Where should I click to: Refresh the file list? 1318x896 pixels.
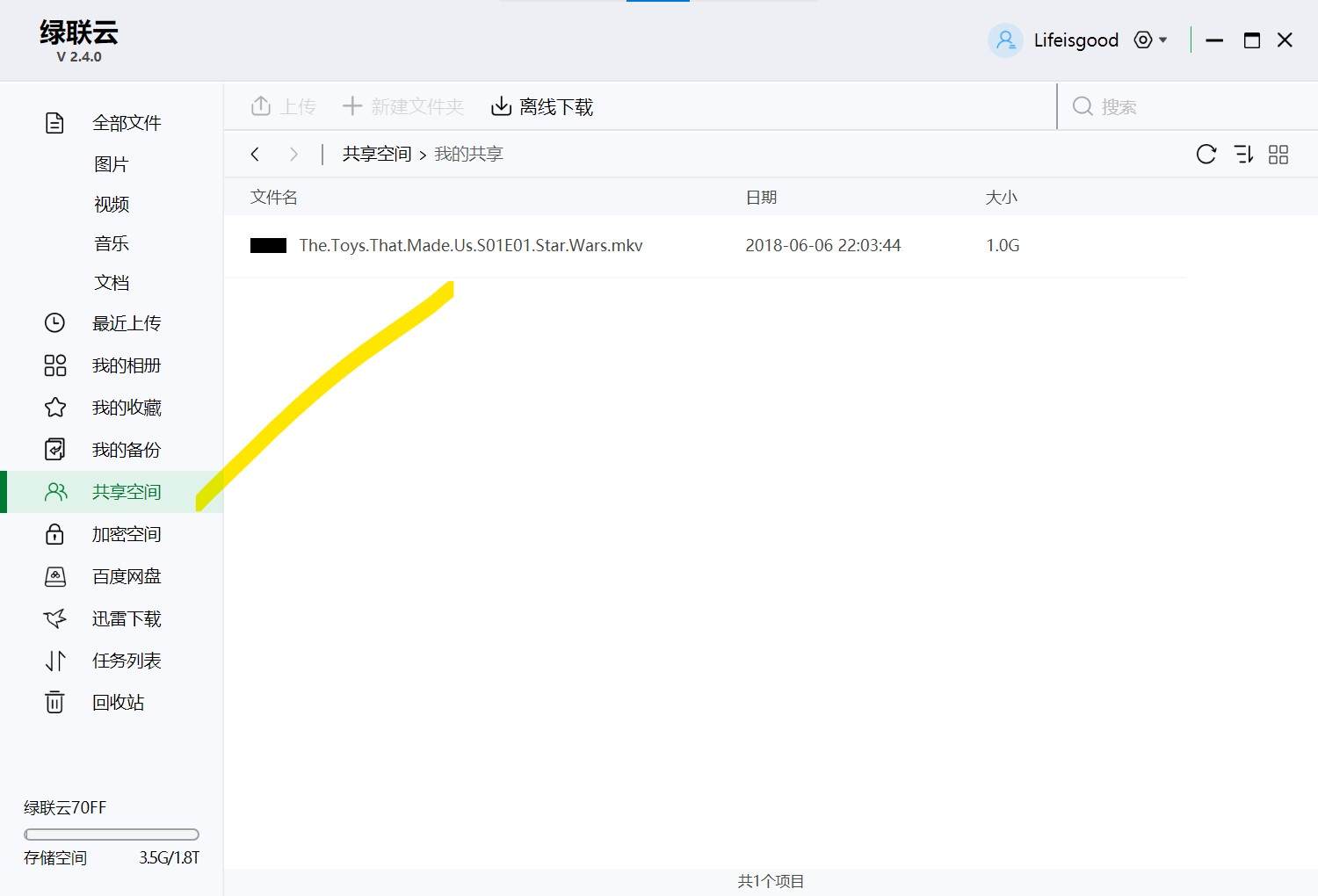[1206, 155]
